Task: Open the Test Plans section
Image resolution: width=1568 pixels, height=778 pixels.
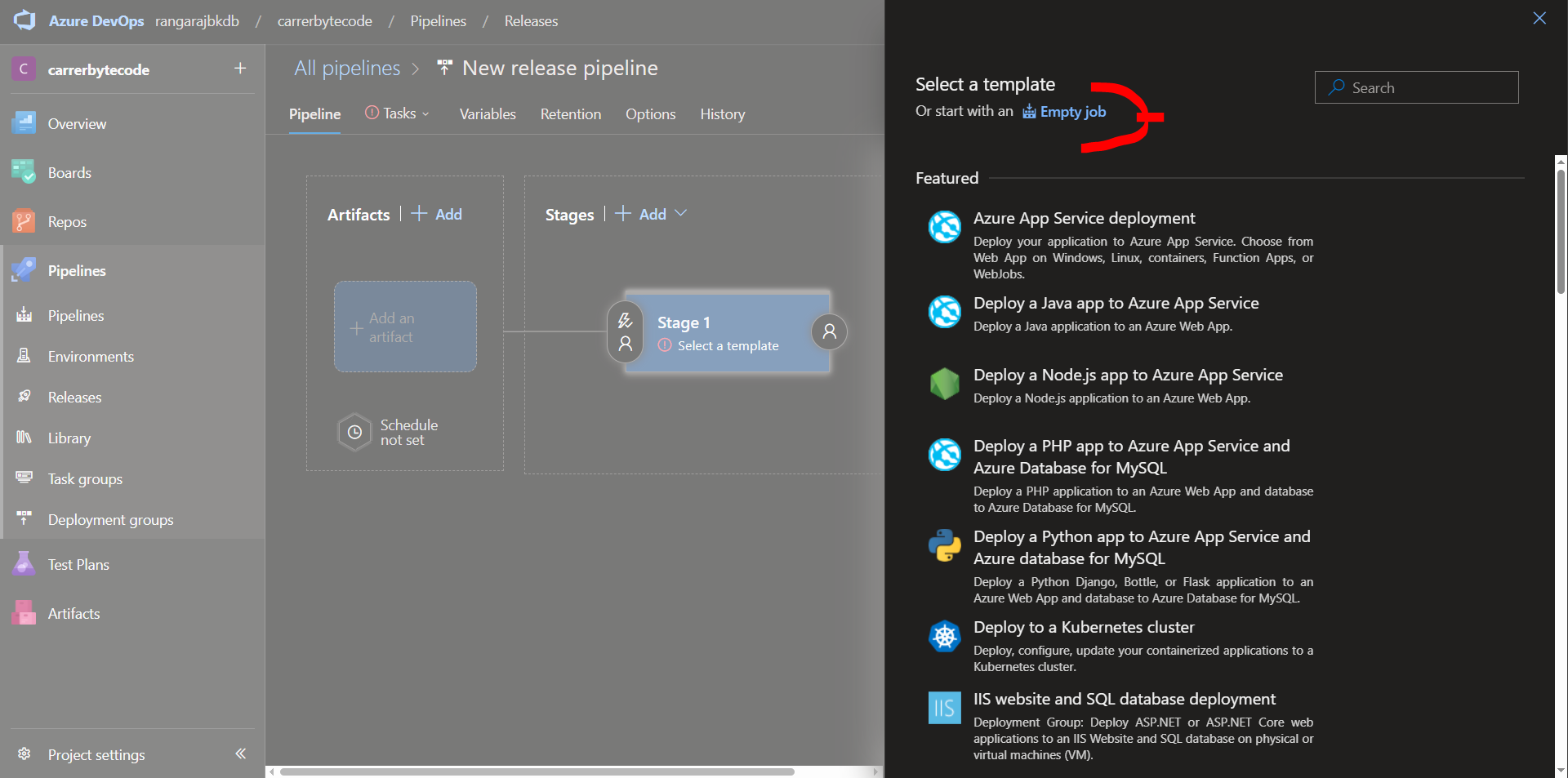Action: coord(78,563)
